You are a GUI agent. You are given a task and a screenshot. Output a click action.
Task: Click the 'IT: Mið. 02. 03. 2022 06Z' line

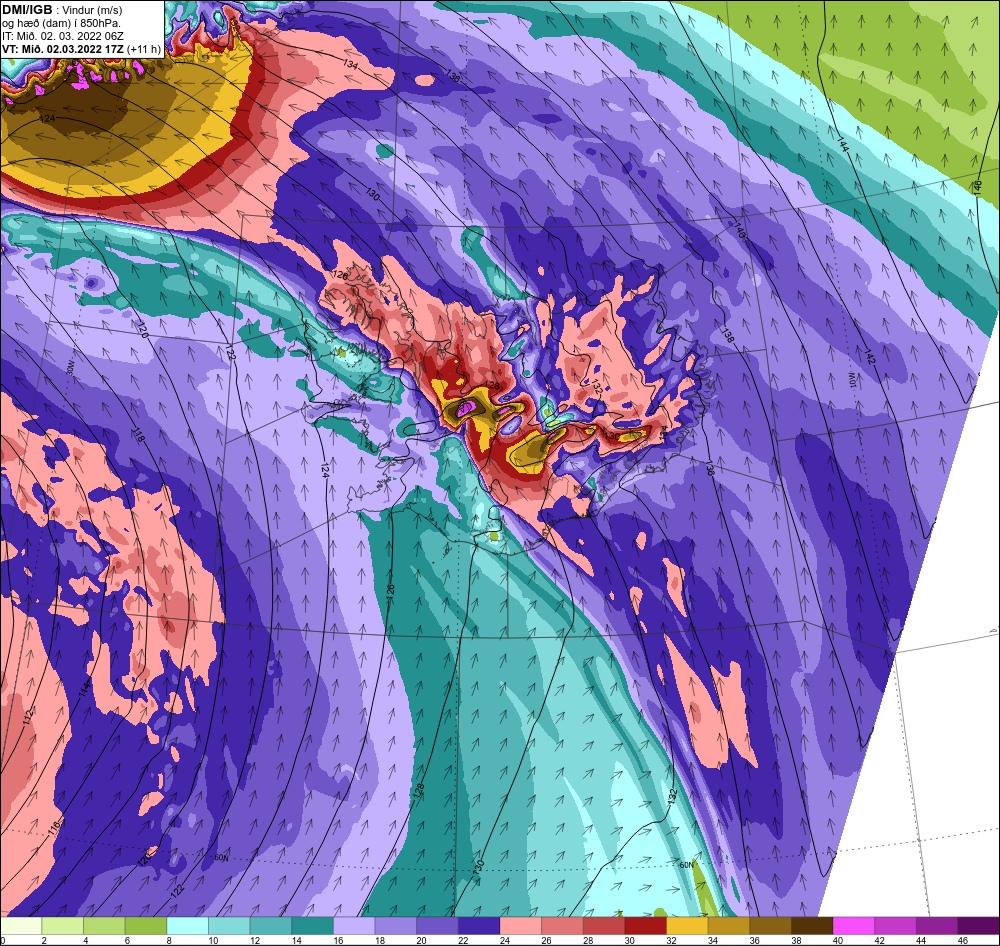63,36
